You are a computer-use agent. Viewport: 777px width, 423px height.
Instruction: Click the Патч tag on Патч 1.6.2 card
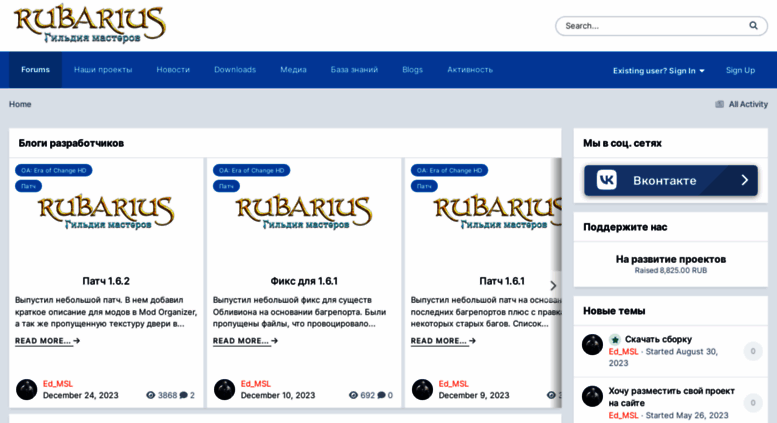point(28,186)
